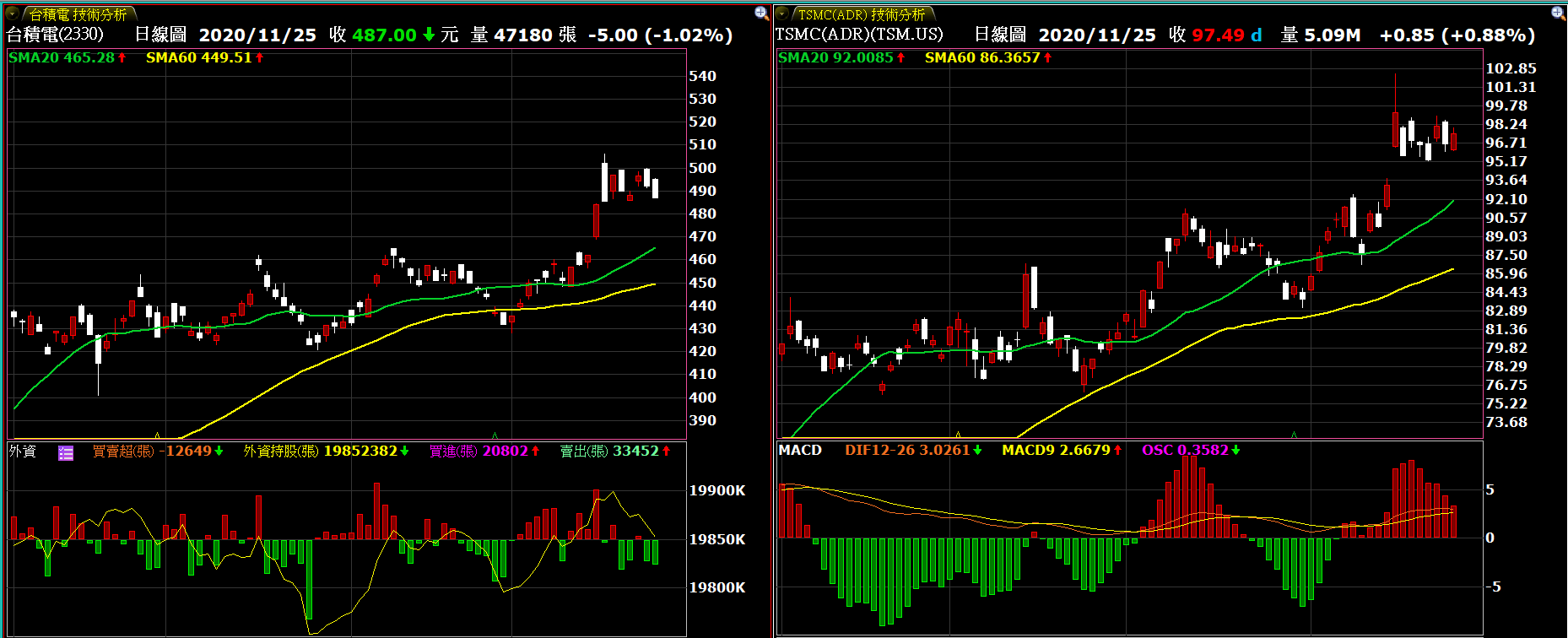Open the purple list icon beside 外資
The height and width of the screenshot is (638, 1568).
coord(66,452)
